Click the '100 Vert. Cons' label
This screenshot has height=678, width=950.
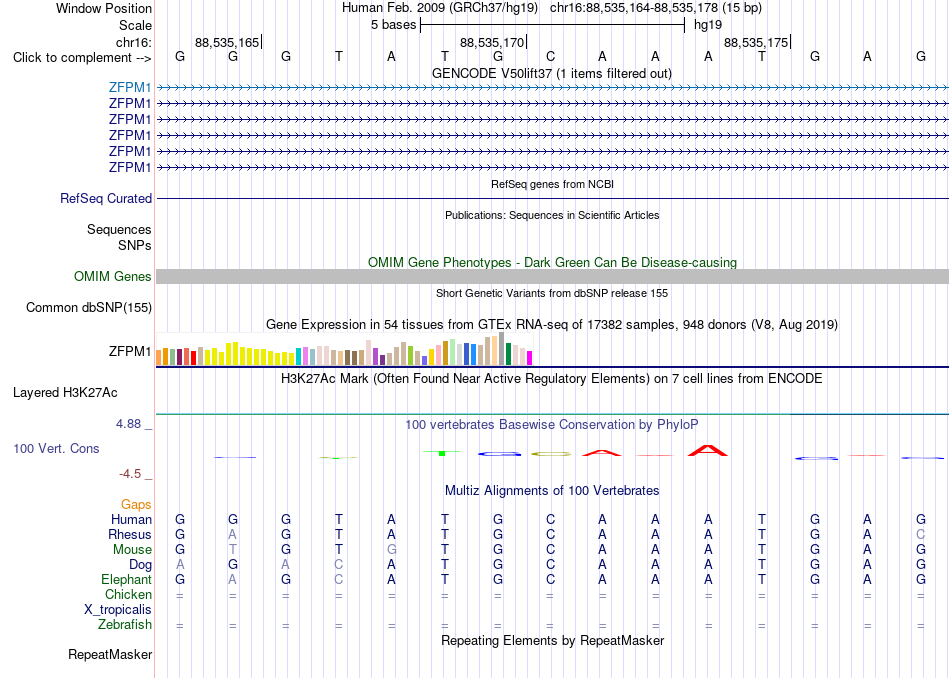(x=56, y=448)
